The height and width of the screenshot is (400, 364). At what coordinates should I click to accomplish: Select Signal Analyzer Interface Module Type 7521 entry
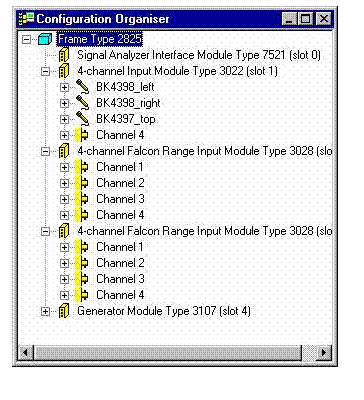(x=199, y=55)
